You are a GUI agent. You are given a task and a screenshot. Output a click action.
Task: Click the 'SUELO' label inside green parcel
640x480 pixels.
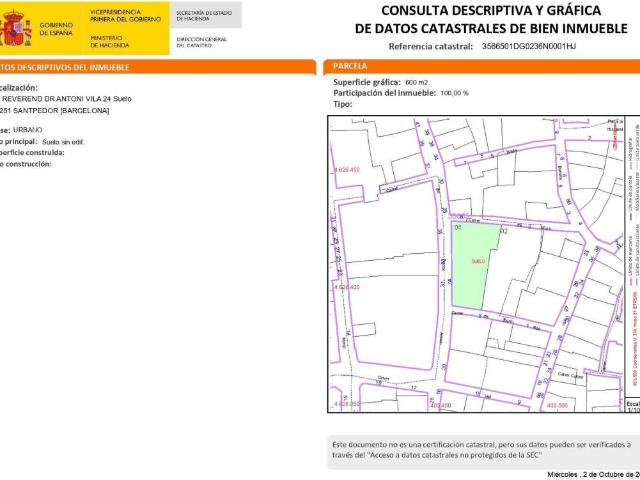(x=478, y=261)
